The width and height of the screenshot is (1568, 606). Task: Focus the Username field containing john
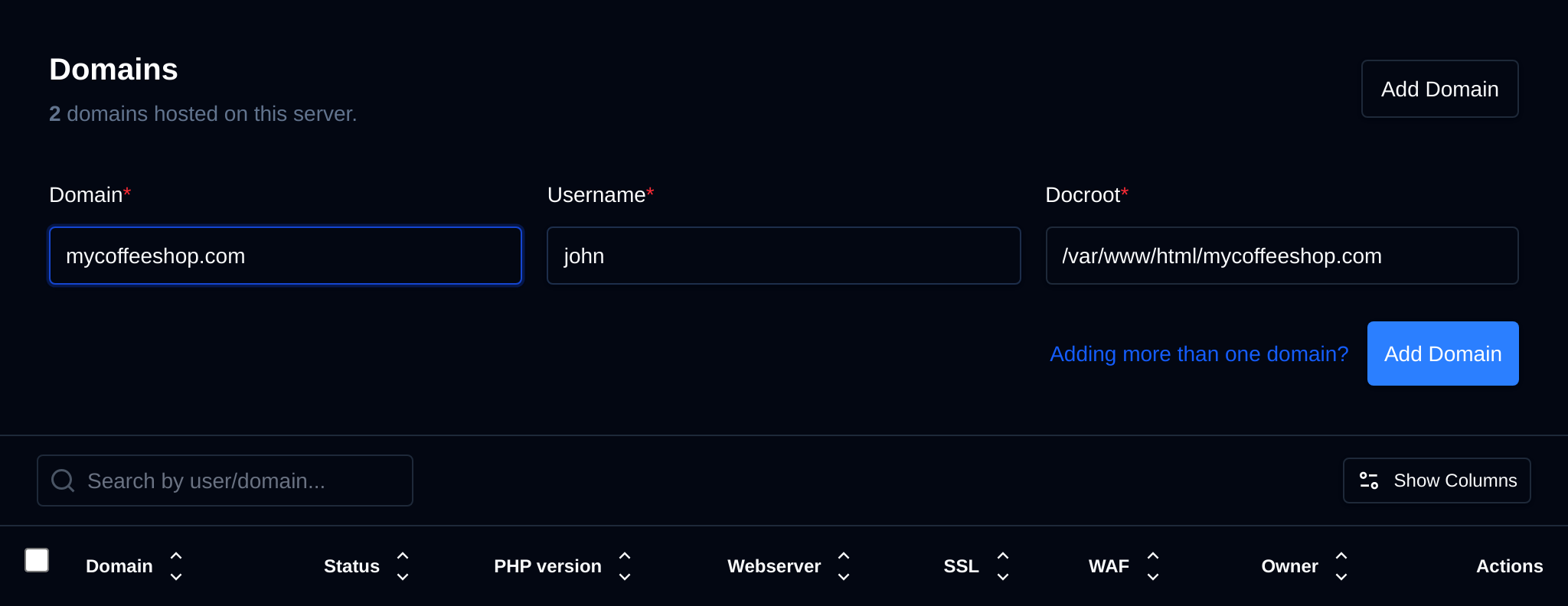[x=783, y=256]
